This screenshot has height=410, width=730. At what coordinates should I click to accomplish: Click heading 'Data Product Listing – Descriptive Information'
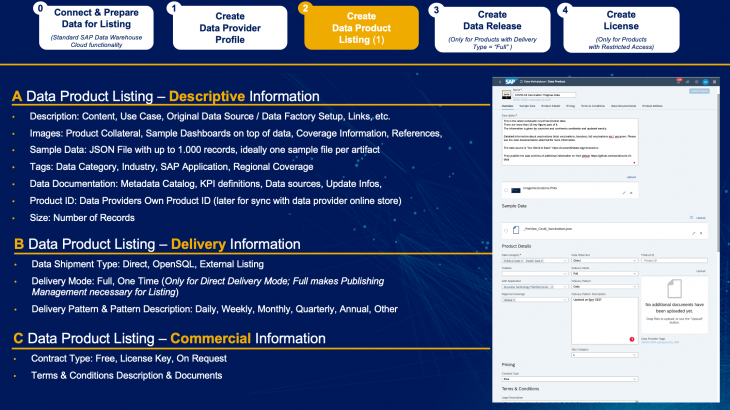tap(173, 96)
